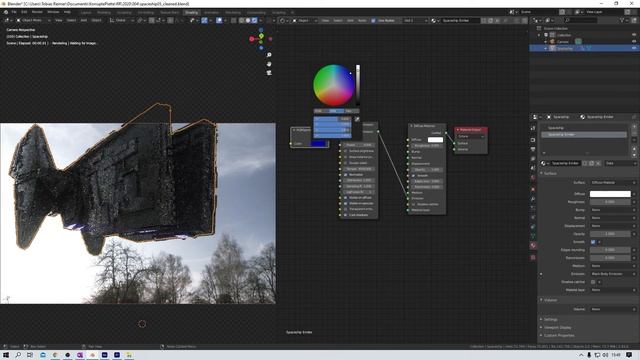This screenshot has width=640, height=360.
Task: Expand the Custom Properties panel
Action: (x=558, y=336)
